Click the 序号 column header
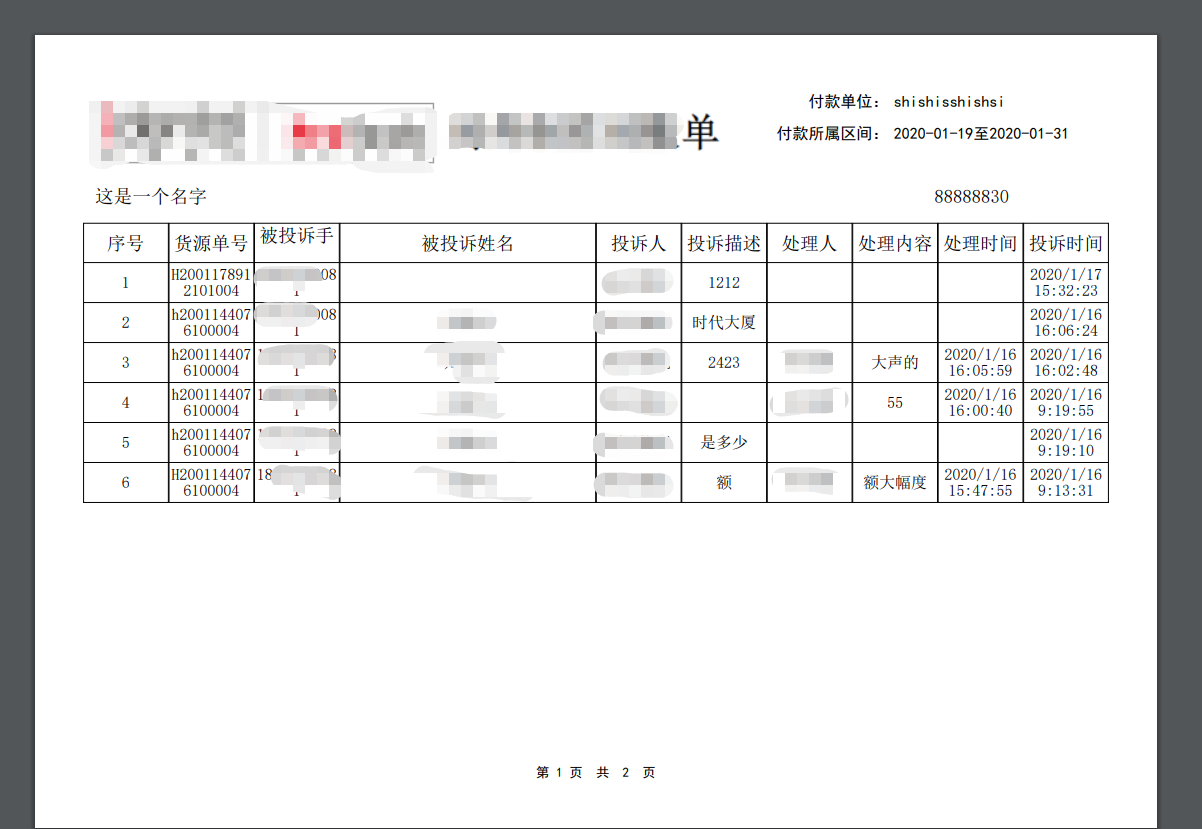Viewport: 1202px width, 829px height. [x=126, y=243]
